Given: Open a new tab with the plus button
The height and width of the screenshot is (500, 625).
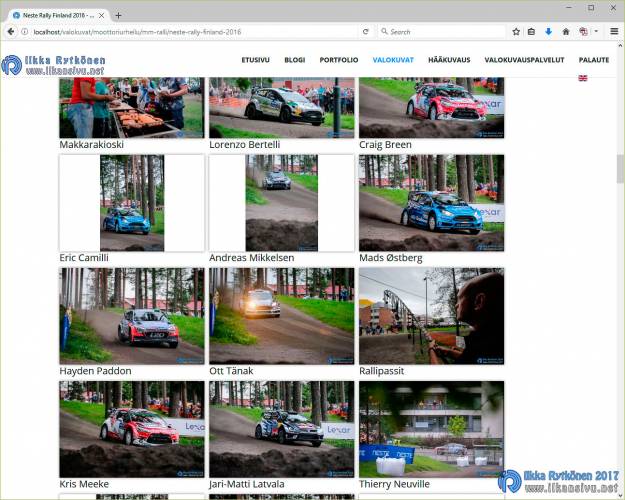Looking at the screenshot, I should [118, 15].
